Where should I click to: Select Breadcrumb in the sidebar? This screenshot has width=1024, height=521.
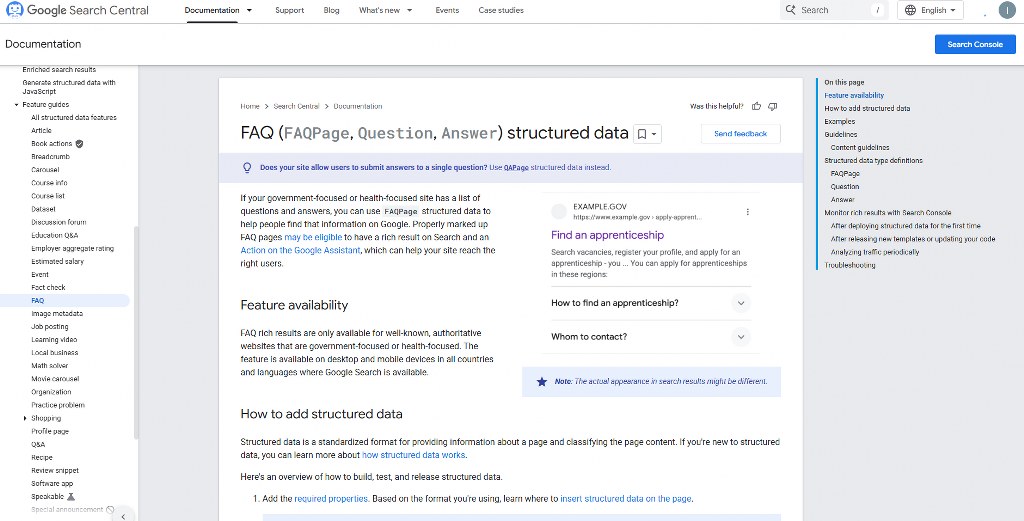click(x=50, y=157)
